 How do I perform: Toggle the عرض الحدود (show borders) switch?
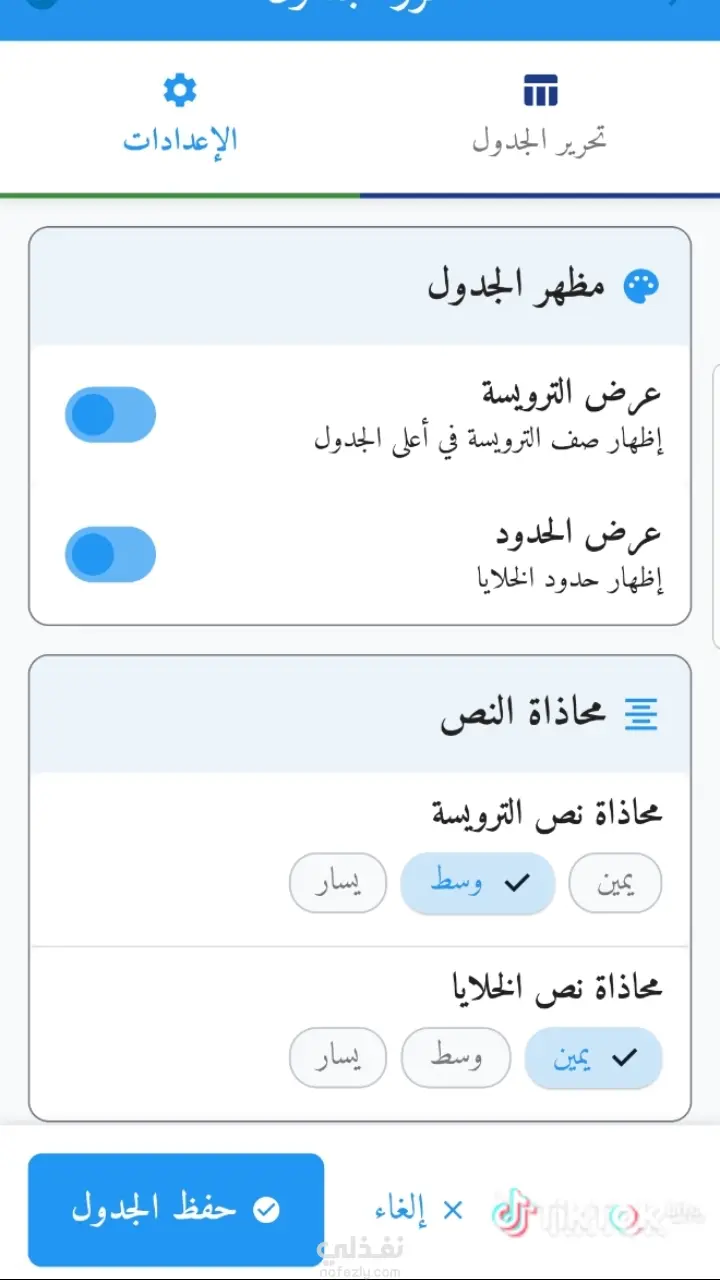point(110,554)
